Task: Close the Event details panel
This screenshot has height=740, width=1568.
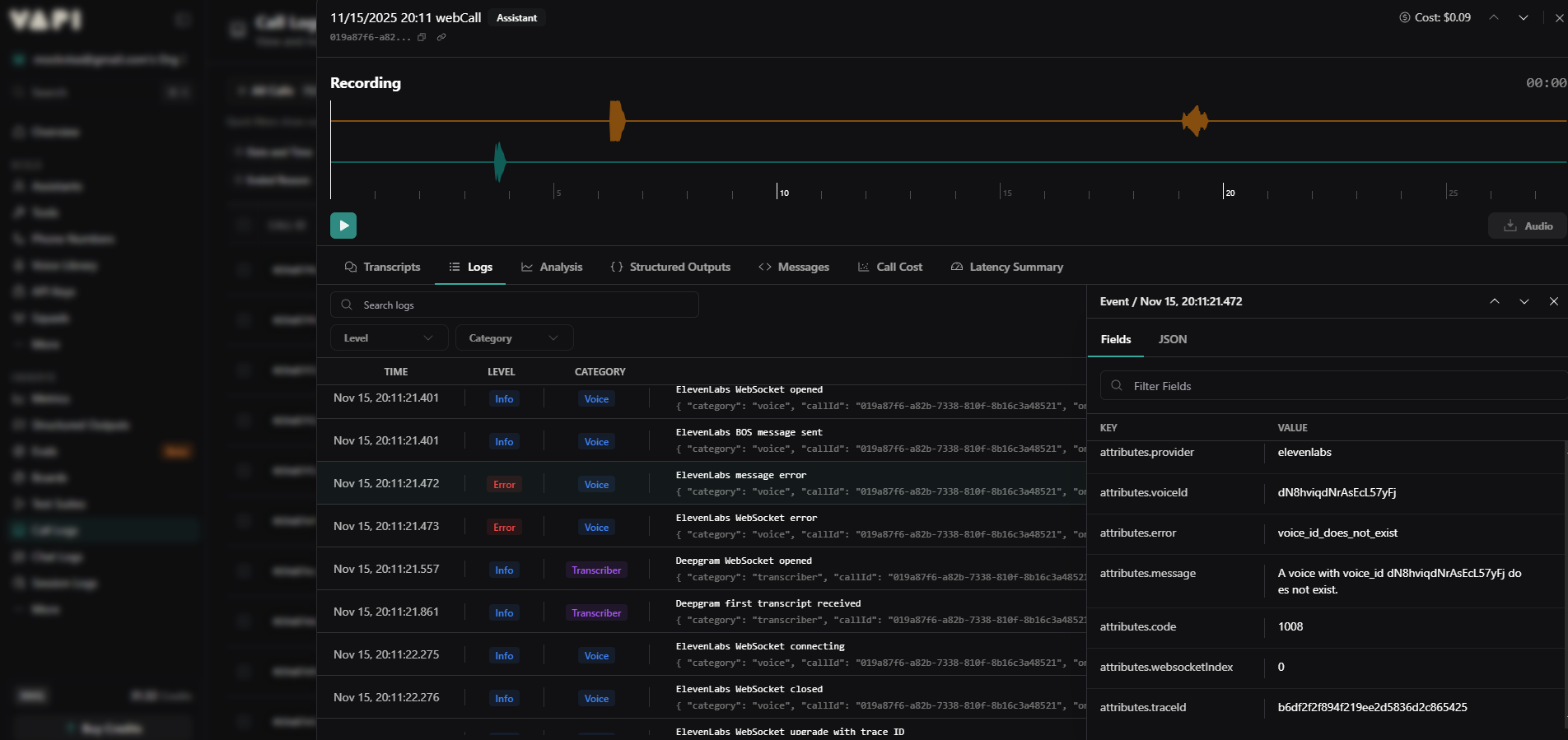Action: 1554,301
